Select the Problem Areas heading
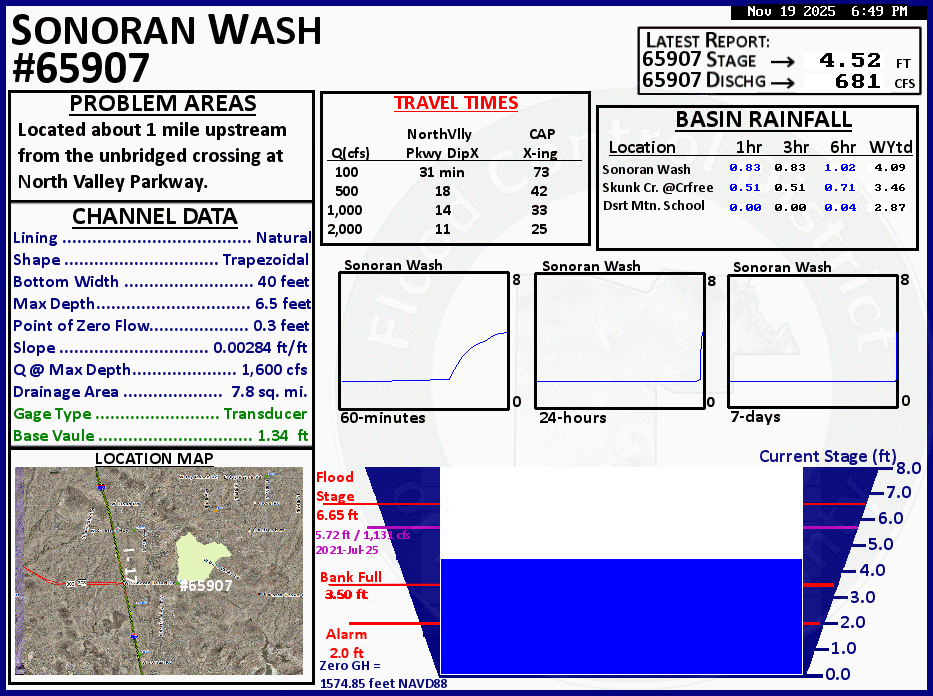Screen dimensions: 933x696 click(163, 103)
